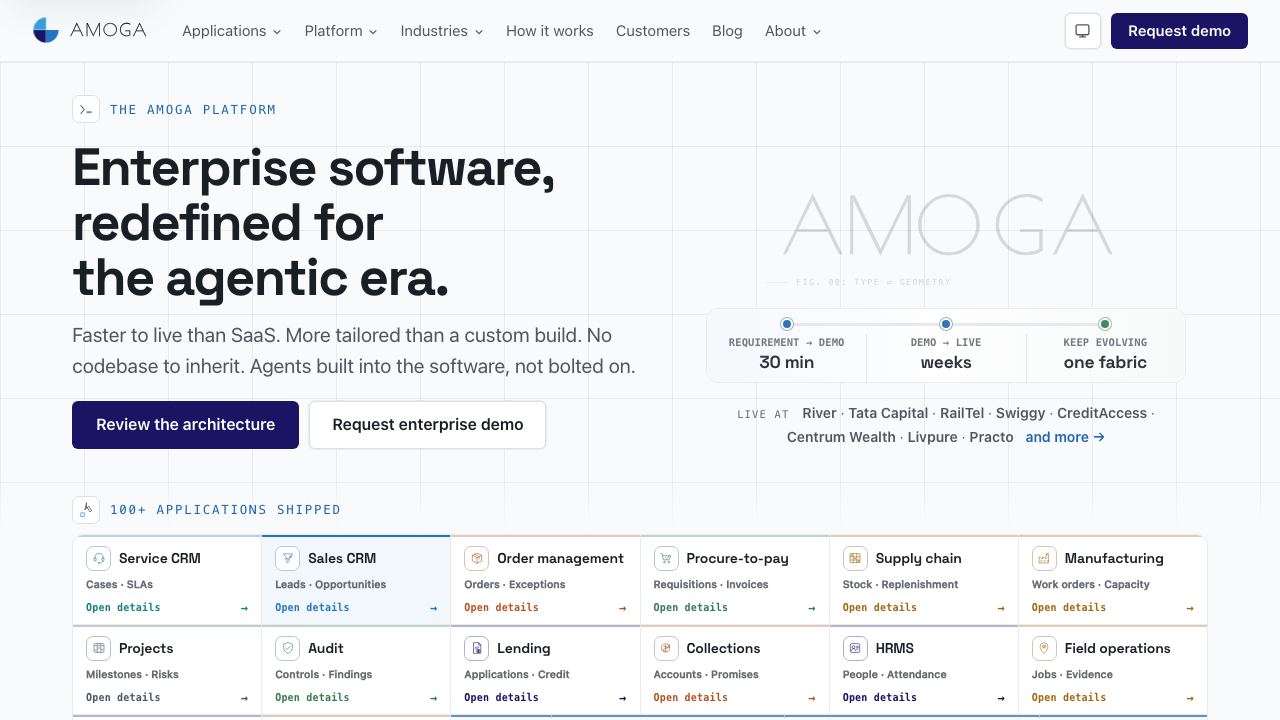Expand the Applications menu
1280x720 pixels.
click(x=231, y=31)
